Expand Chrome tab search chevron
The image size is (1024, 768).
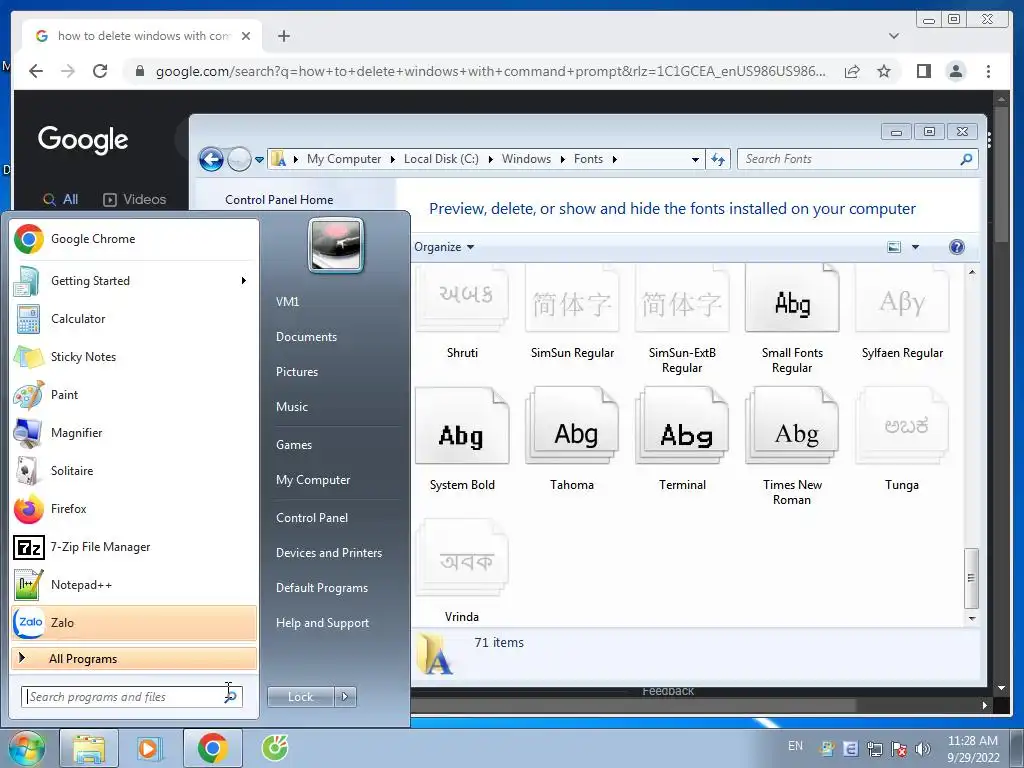tap(894, 36)
